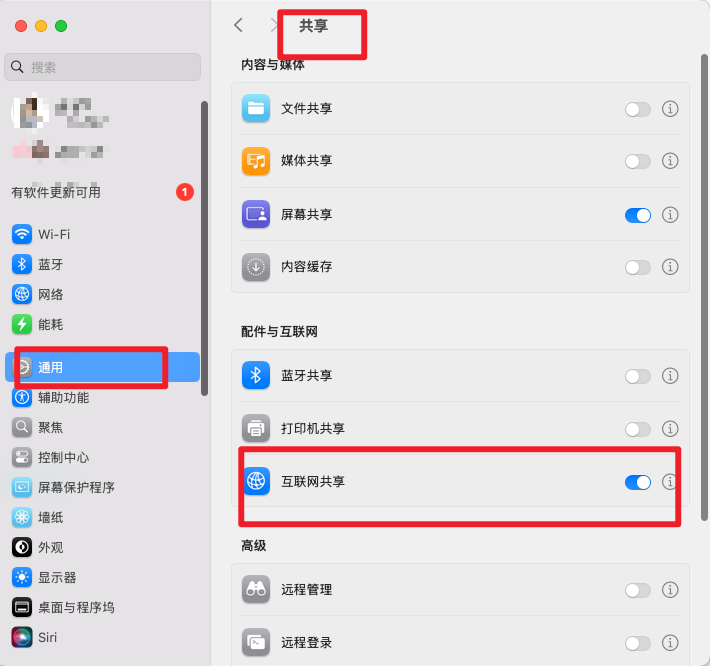Enable 远程登录 switch
The image size is (710, 666).
click(638, 643)
